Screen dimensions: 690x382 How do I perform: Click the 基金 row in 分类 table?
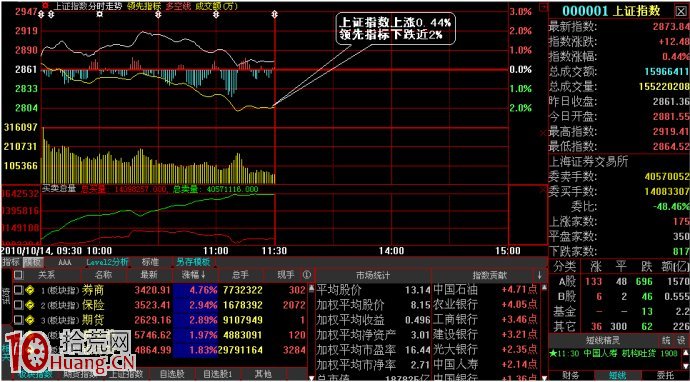pos(619,312)
